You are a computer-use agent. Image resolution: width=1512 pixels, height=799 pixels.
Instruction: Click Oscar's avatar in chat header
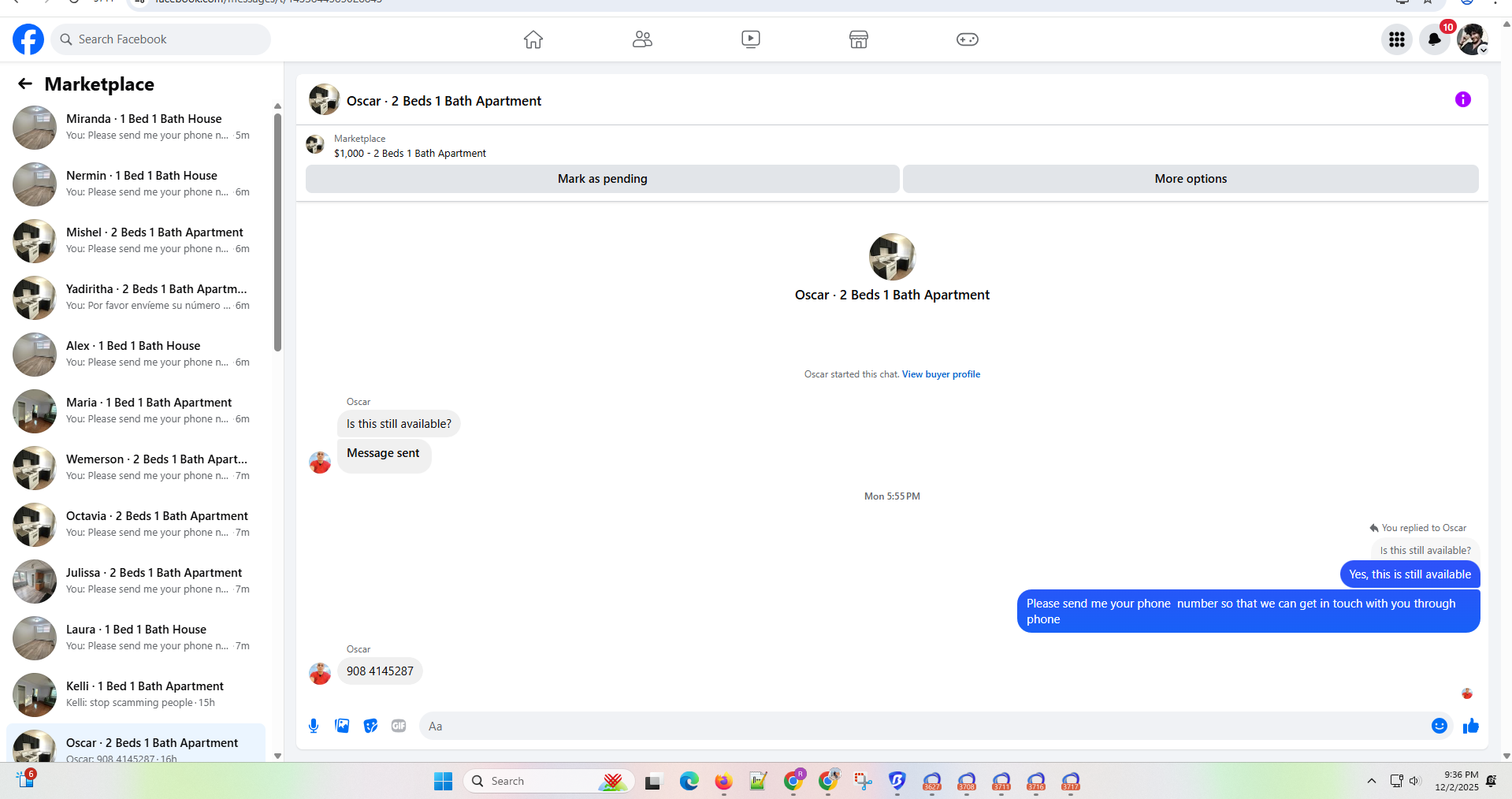(324, 100)
